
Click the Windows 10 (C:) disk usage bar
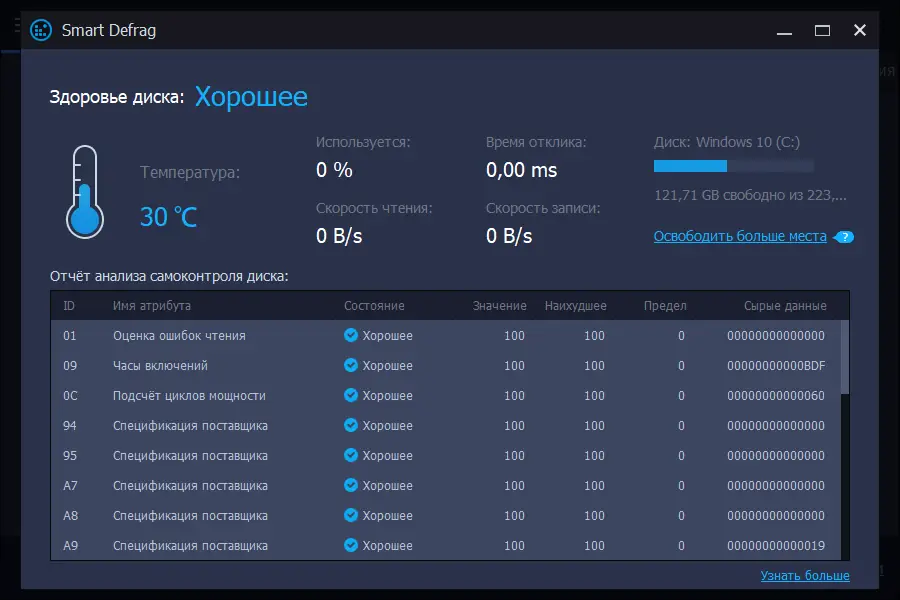point(733,166)
